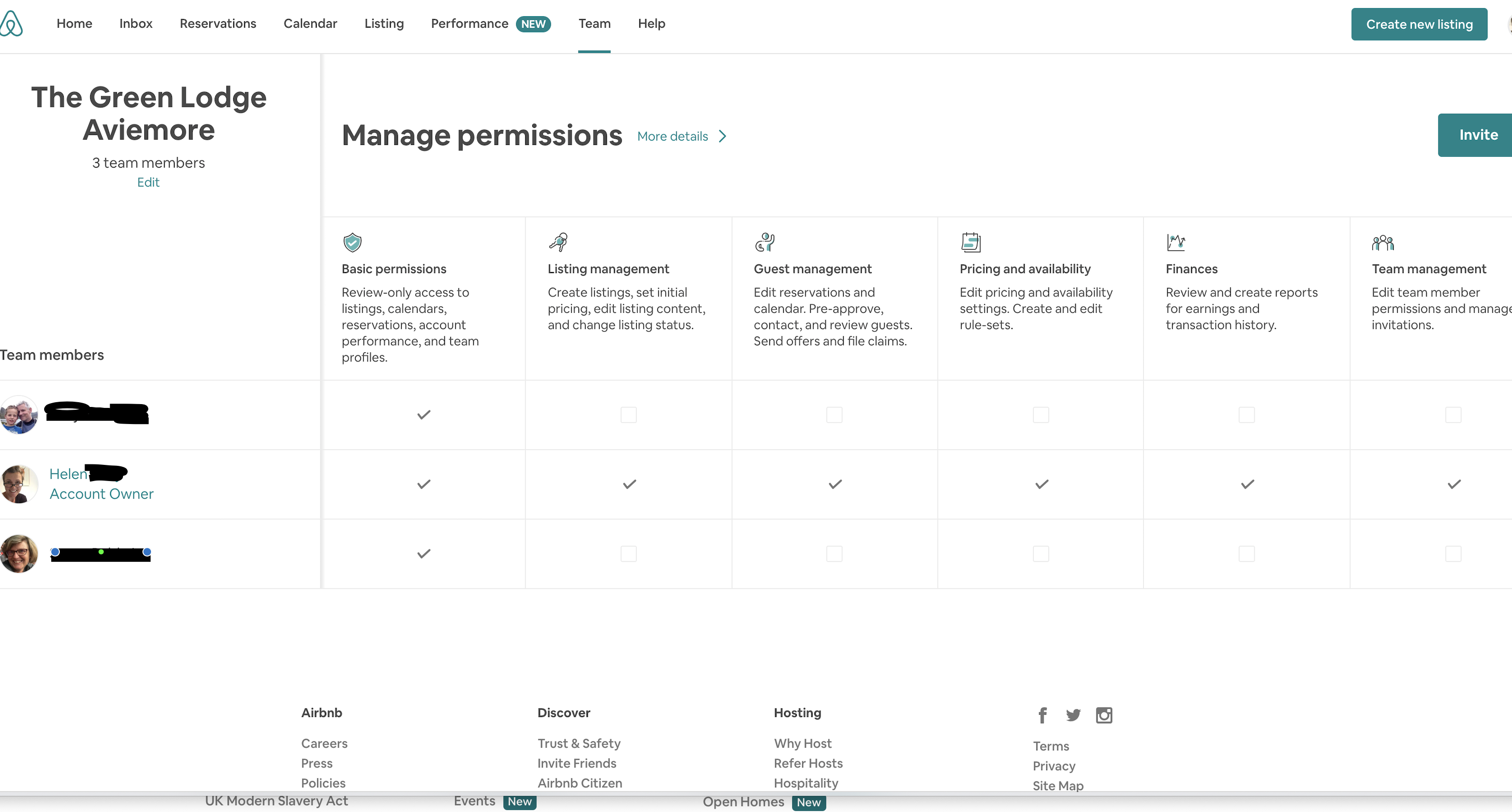1512x812 pixels.
Task: Enable Listing management for first team member
Action: [628, 415]
